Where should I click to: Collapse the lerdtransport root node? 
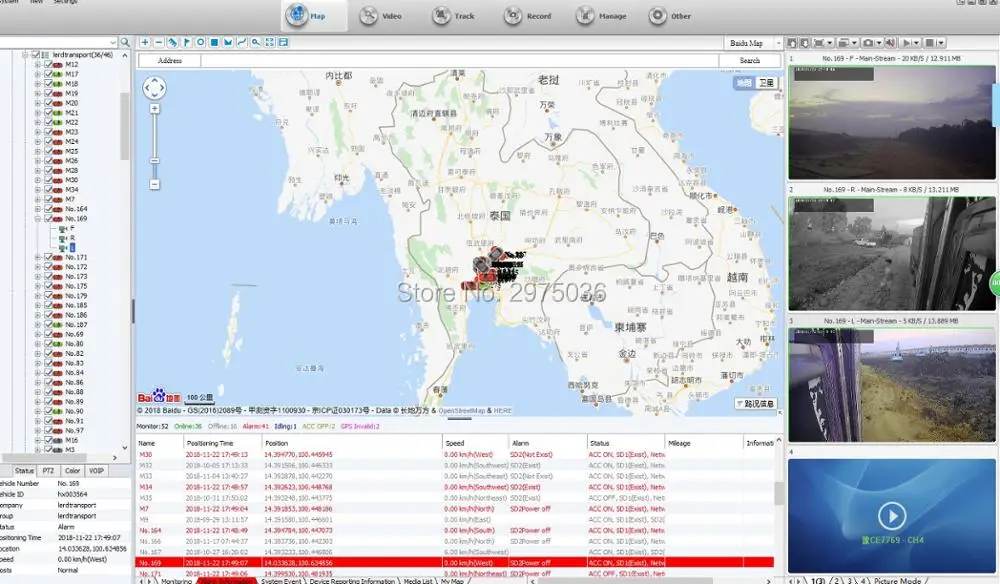pyautogui.click(x=25, y=55)
